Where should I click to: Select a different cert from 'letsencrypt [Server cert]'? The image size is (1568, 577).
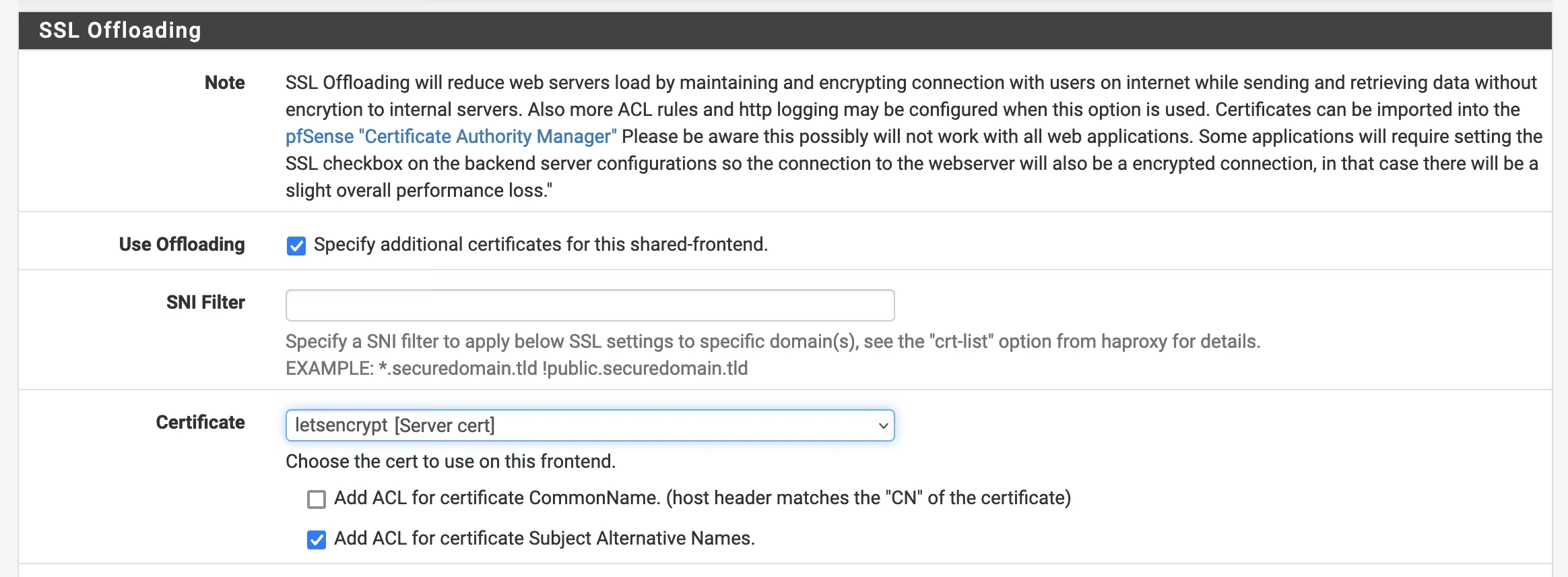click(589, 425)
